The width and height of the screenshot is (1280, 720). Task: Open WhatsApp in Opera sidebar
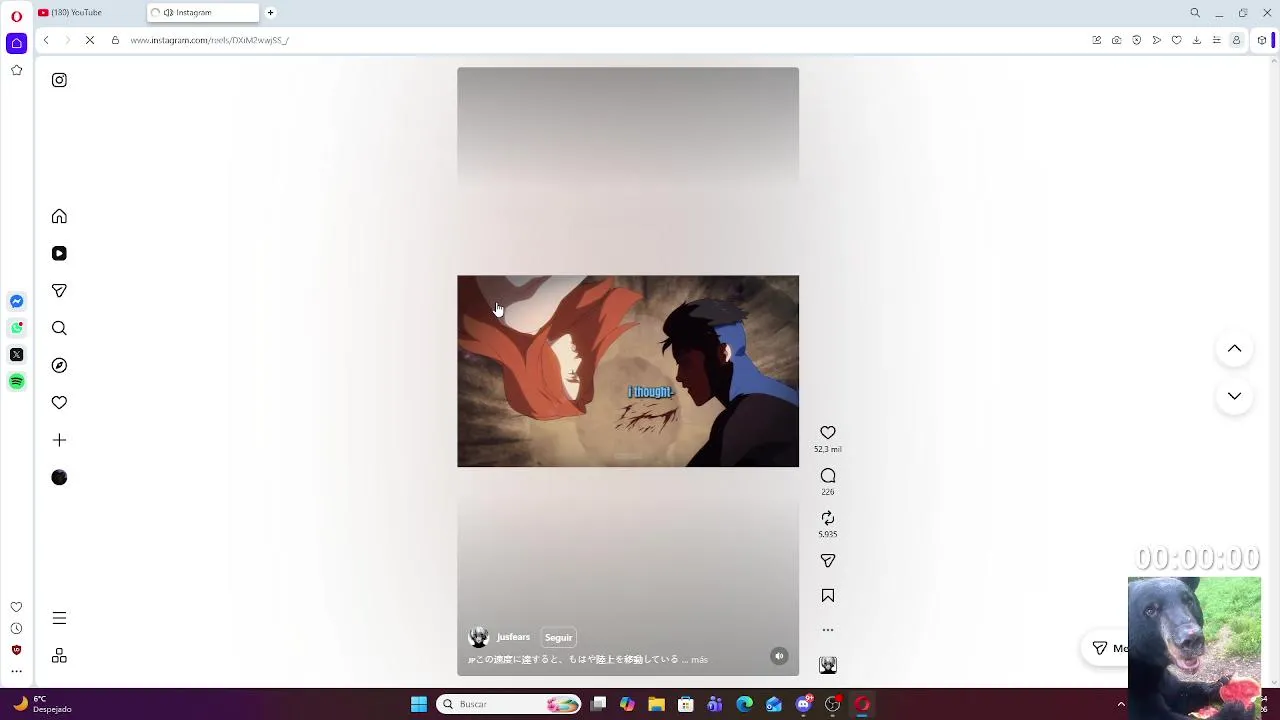click(x=16, y=328)
